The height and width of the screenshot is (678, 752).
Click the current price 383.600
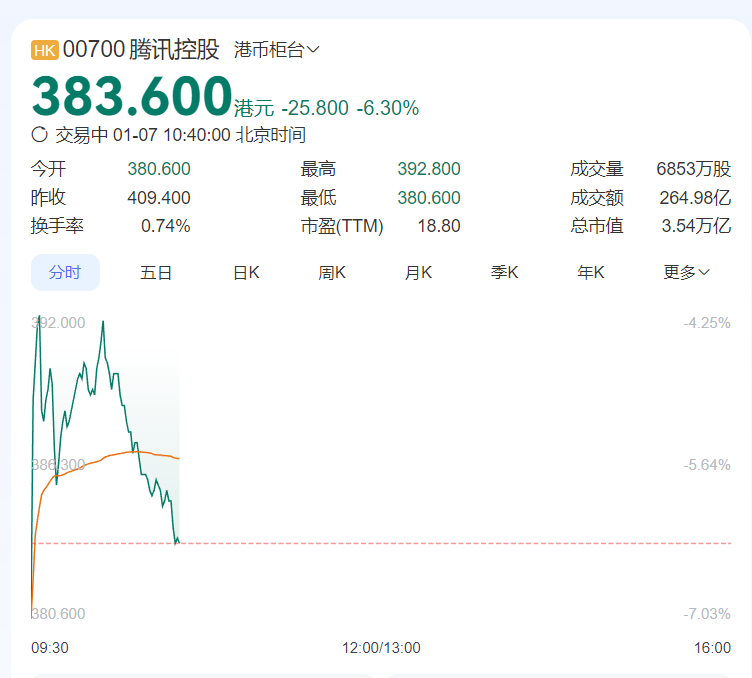pyautogui.click(x=132, y=96)
